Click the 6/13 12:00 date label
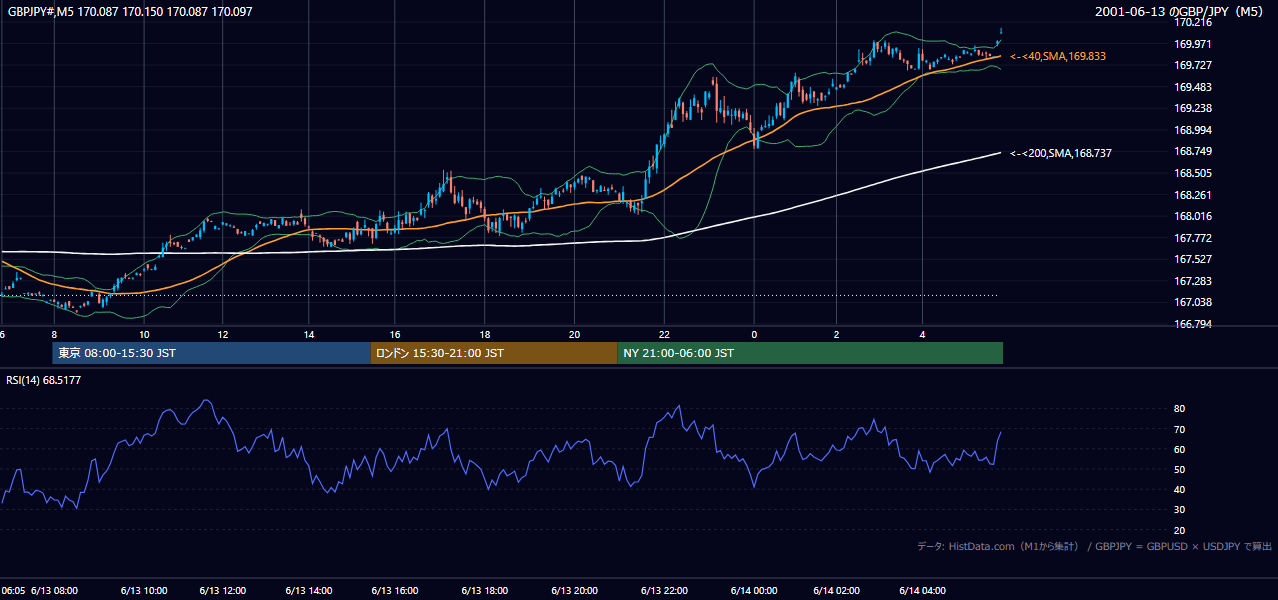1278x600 pixels. tap(223, 590)
